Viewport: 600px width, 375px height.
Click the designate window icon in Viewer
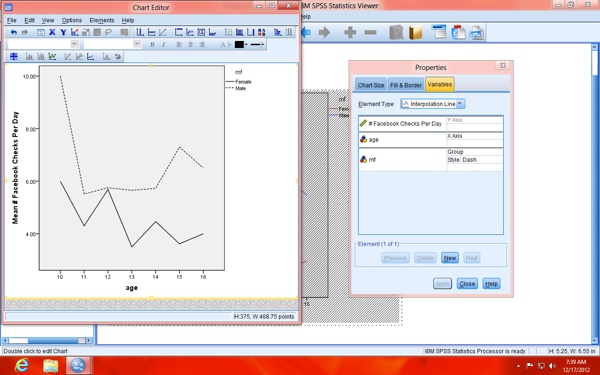click(439, 32)
